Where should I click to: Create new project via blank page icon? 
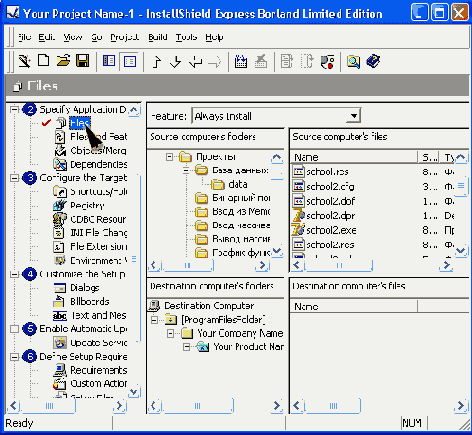43,61
